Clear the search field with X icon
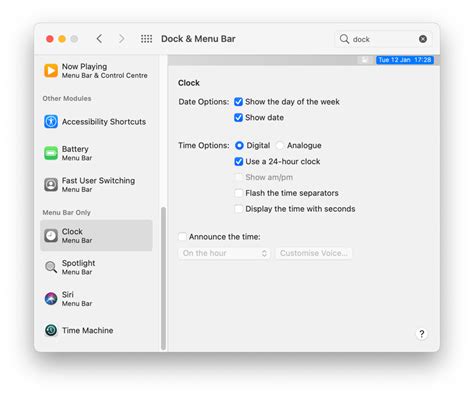The width and height of the screenshot is (474, 397). tap(423, 39)
